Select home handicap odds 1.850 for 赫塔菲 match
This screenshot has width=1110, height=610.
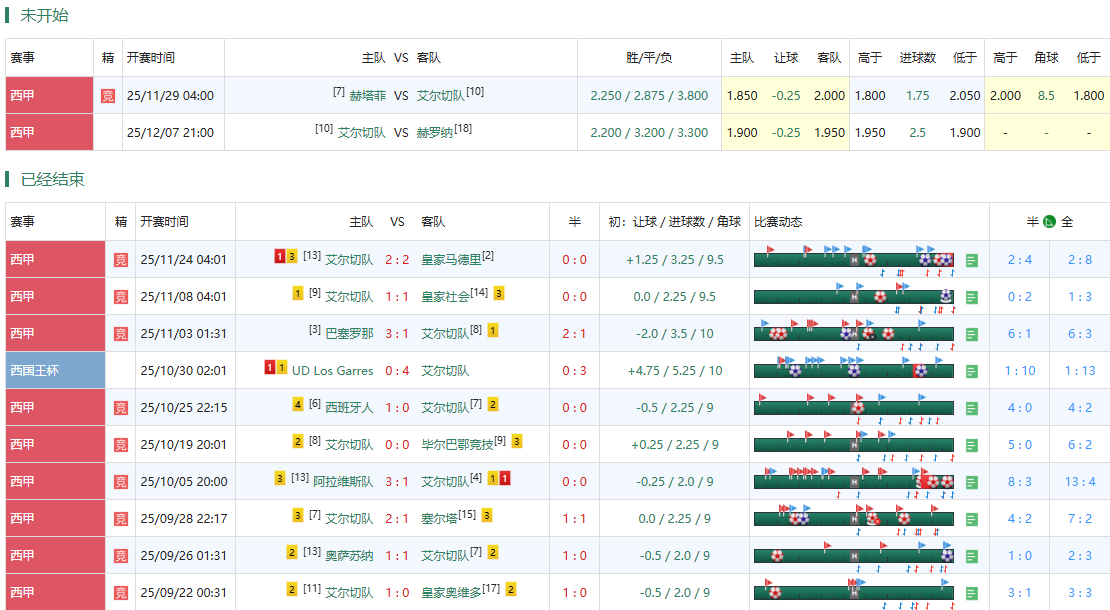point(742,96)
